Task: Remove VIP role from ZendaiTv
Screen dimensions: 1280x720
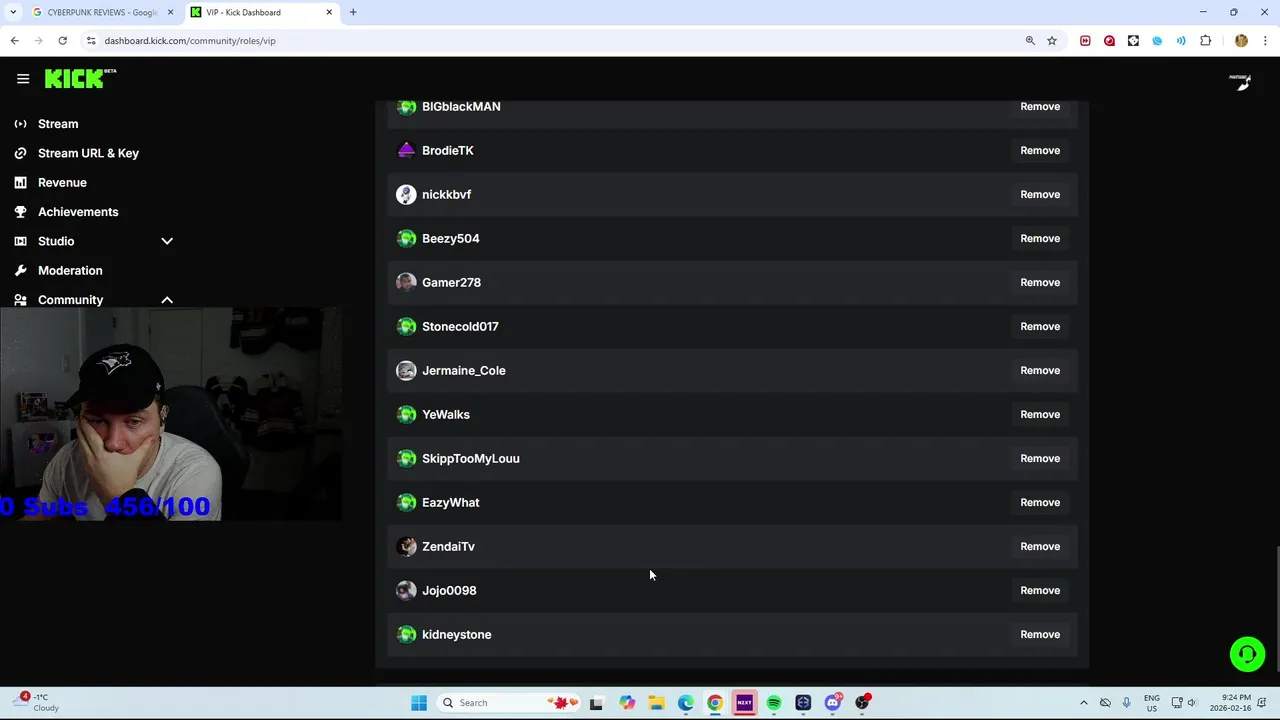Action: 1040,547
